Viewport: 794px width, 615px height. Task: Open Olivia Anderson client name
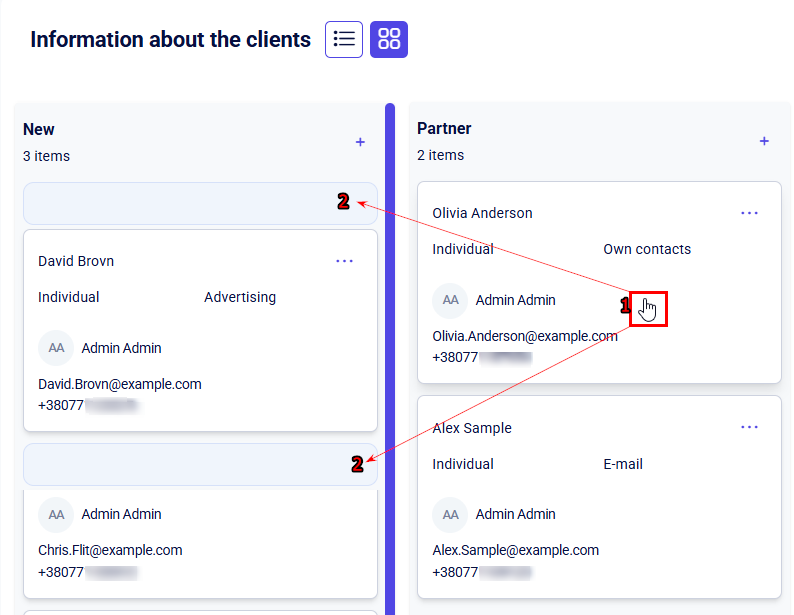click(x=482, y=213)
